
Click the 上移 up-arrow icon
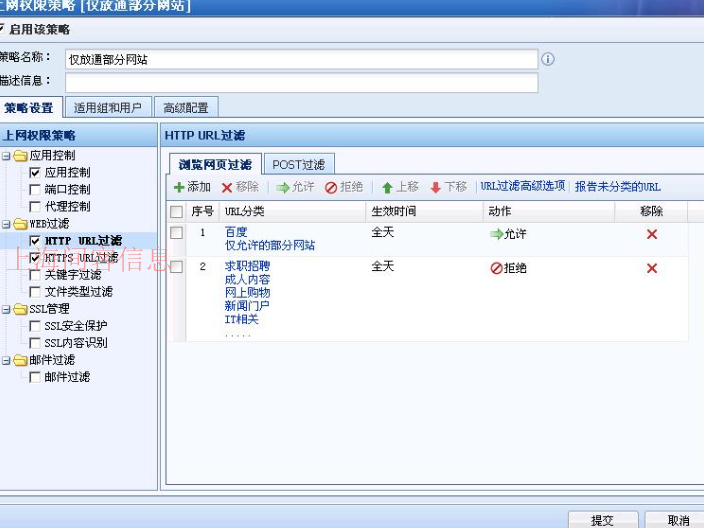tap(387, 188)
